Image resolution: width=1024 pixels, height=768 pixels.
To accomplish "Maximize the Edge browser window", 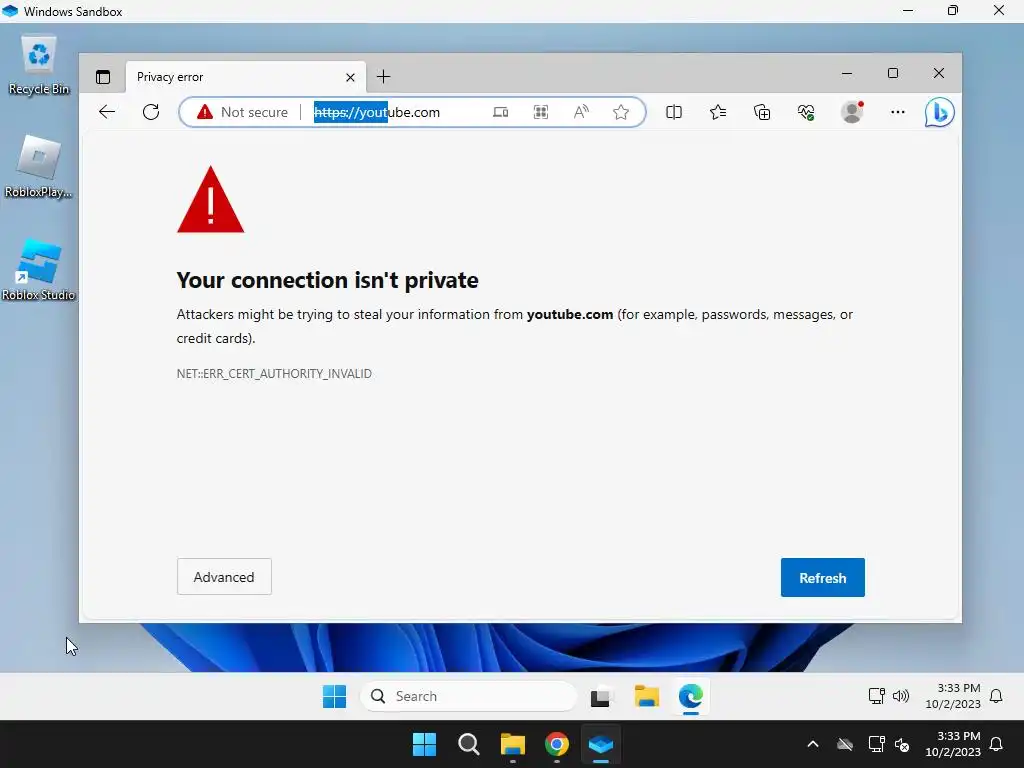I will [893, 73].
